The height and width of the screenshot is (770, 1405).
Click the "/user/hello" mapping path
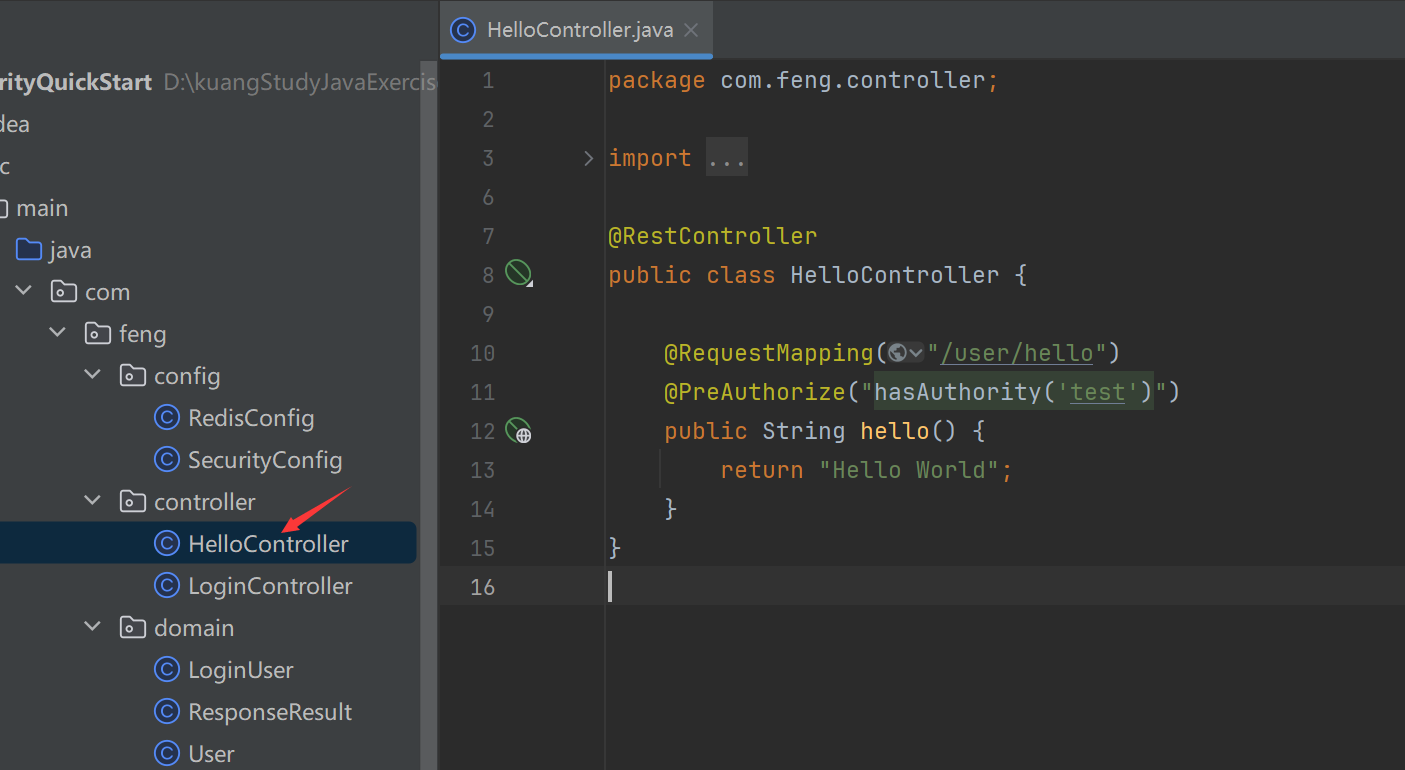[1018, 353]
